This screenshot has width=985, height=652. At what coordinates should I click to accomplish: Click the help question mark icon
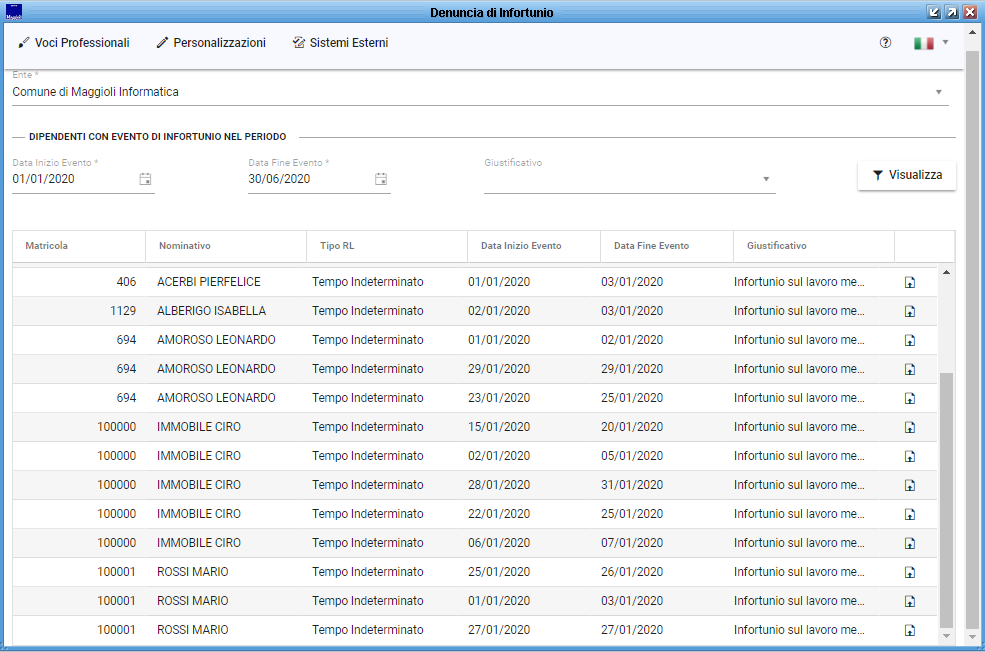(x=885, y=43)
